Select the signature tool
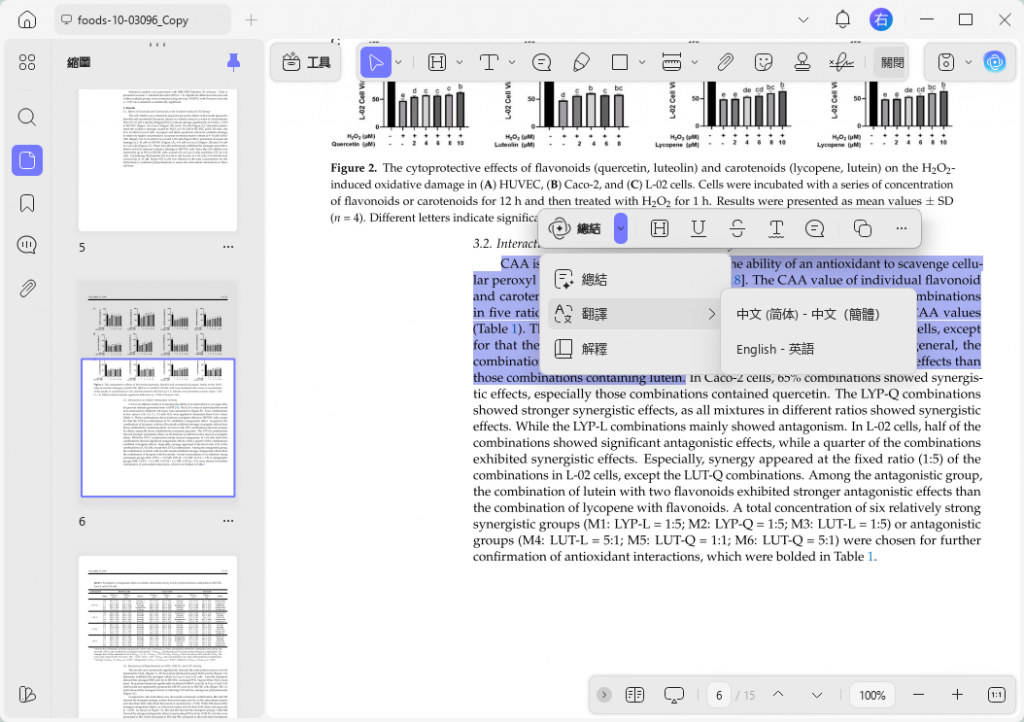The width and height of the screenshot is (1024, 722). click(841, 62)
